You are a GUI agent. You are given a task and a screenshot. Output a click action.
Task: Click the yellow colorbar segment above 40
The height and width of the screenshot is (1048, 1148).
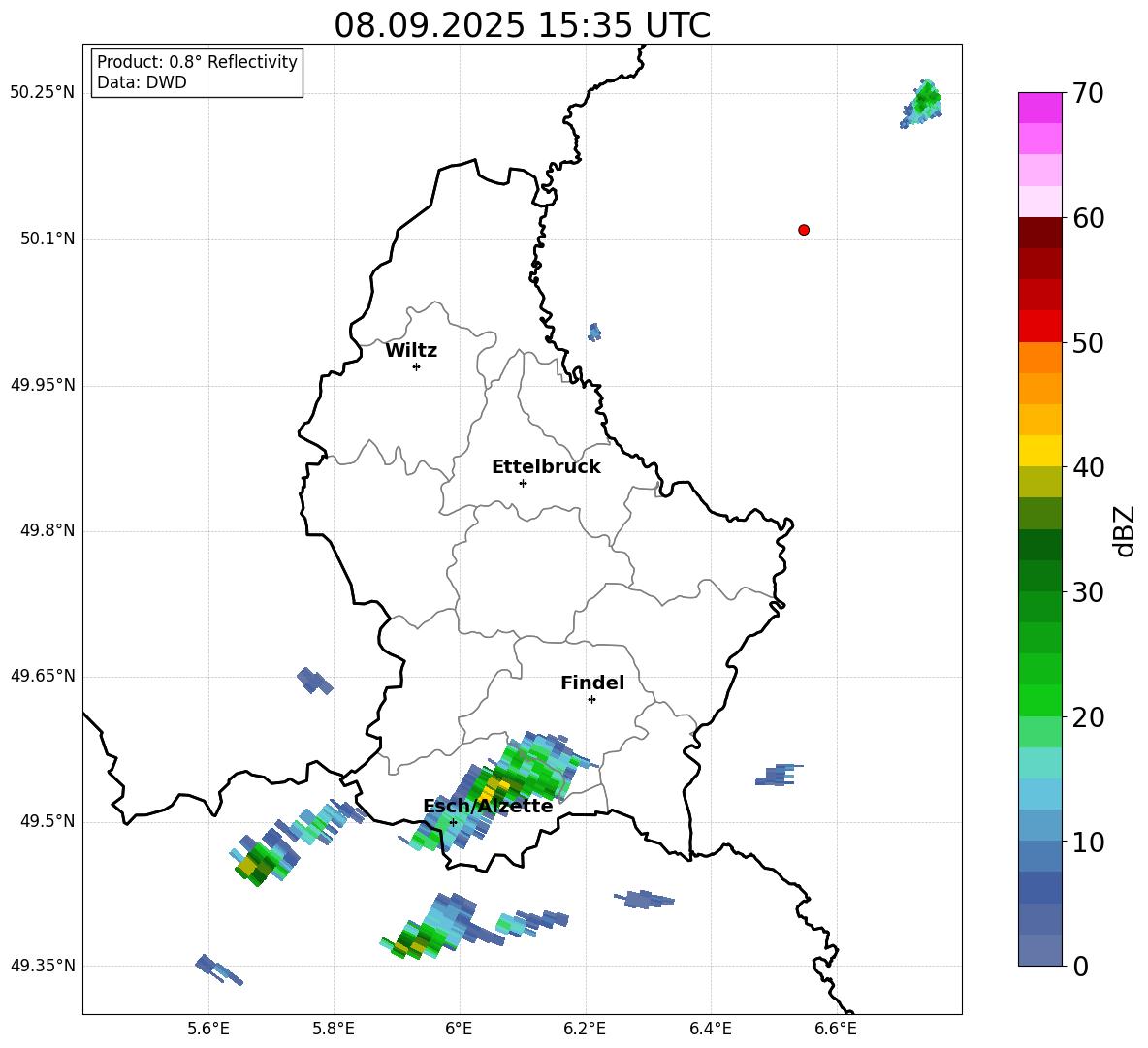click(x=1039, y=451)
